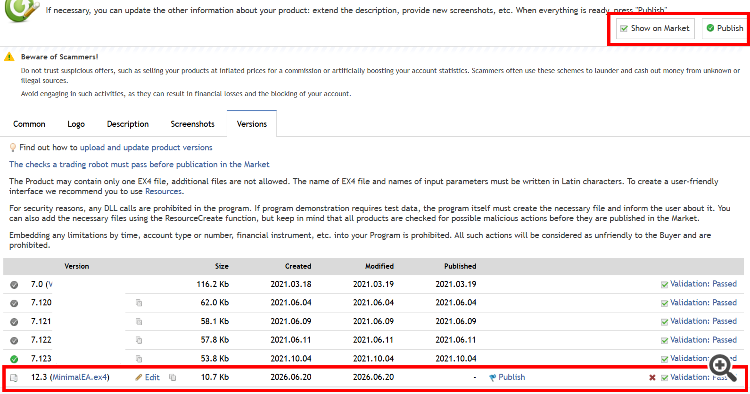Image resolution: width=750 pixels, height=394 pixels.
Task: Click the version number 7.123
Action: click(41, 359)
